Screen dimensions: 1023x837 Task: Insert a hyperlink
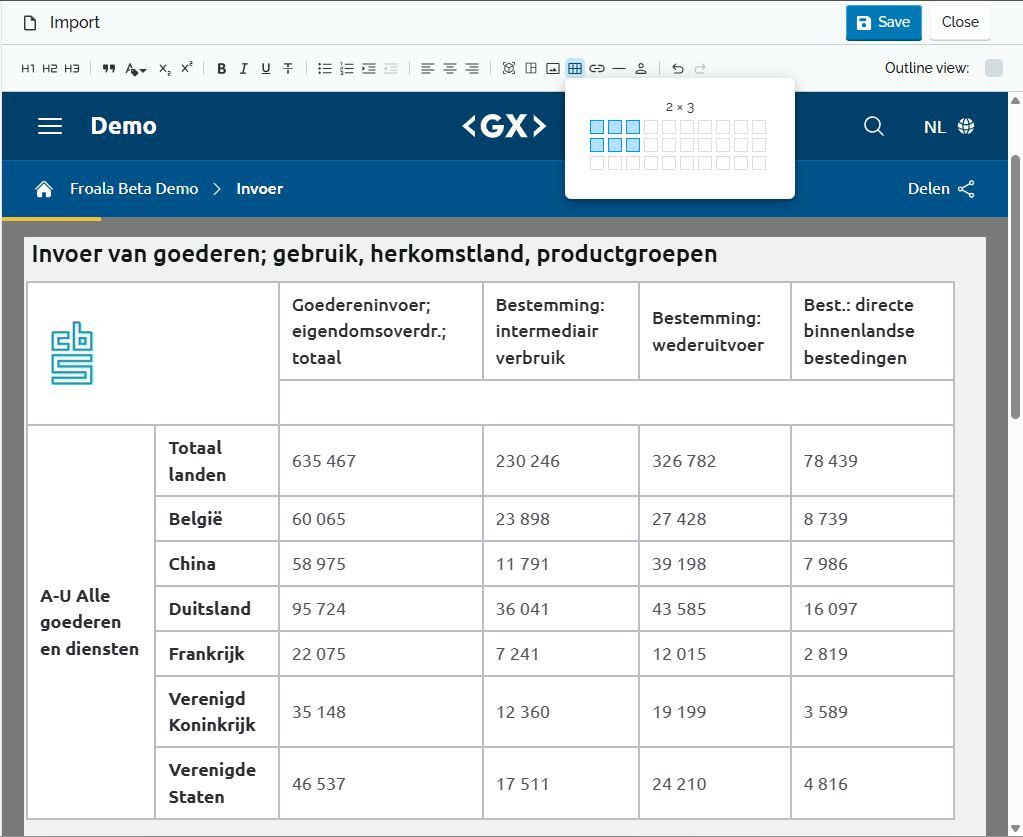coord(597,68)
